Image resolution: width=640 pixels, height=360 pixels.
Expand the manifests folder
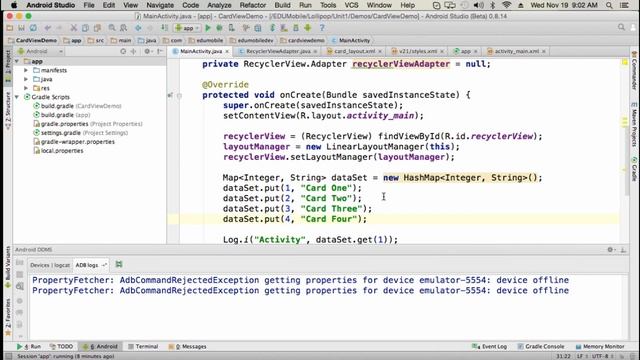click(26, 70)
